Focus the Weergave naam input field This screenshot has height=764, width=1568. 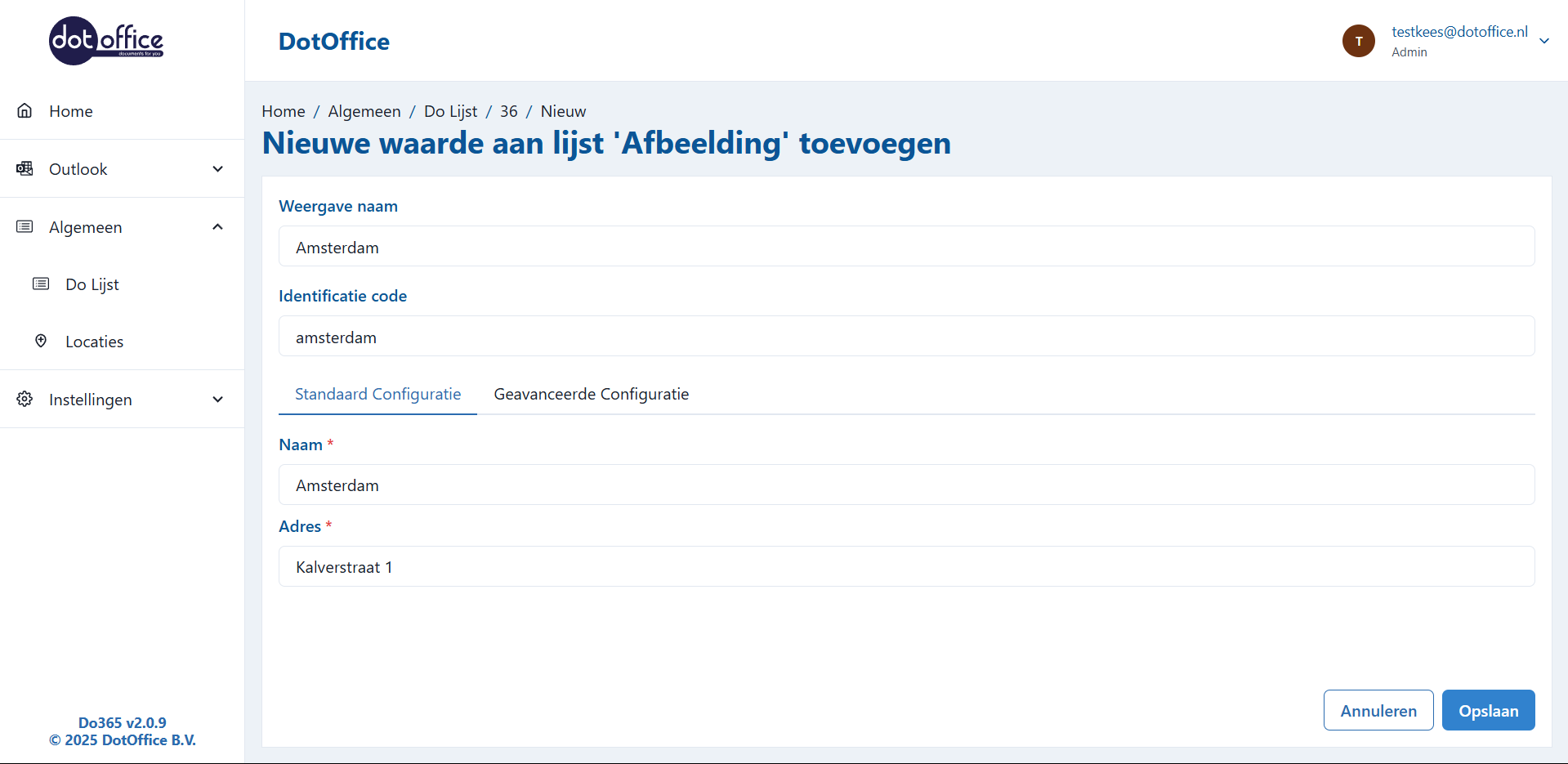pos(905,247)
